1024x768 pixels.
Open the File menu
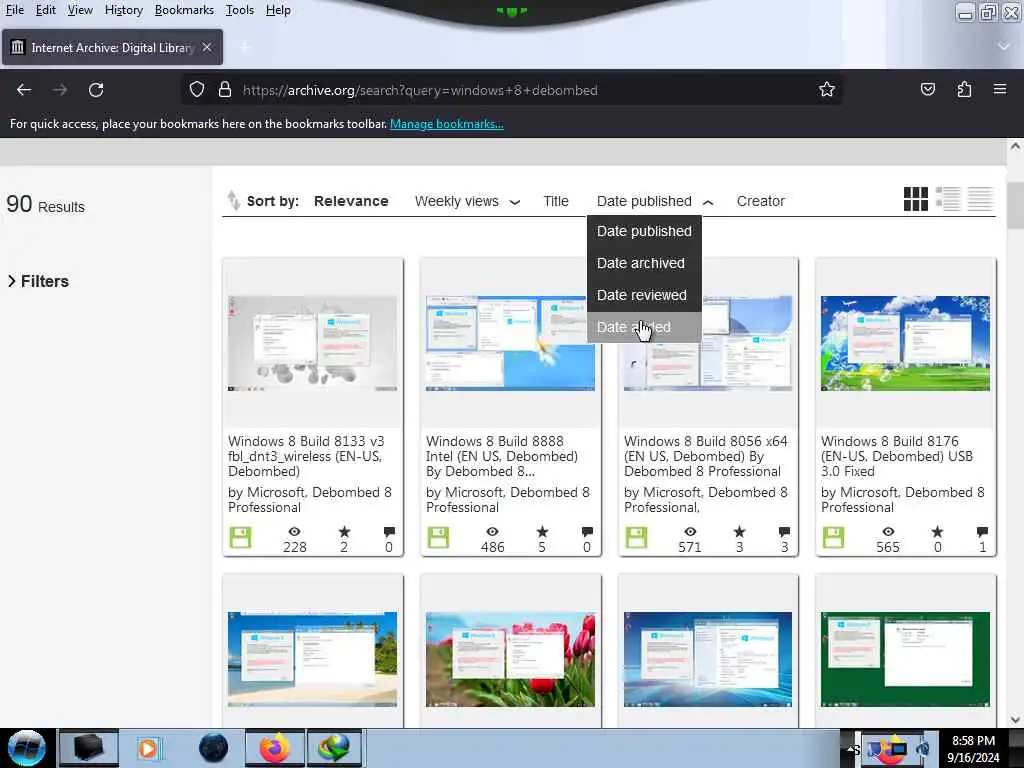(14, 10)
